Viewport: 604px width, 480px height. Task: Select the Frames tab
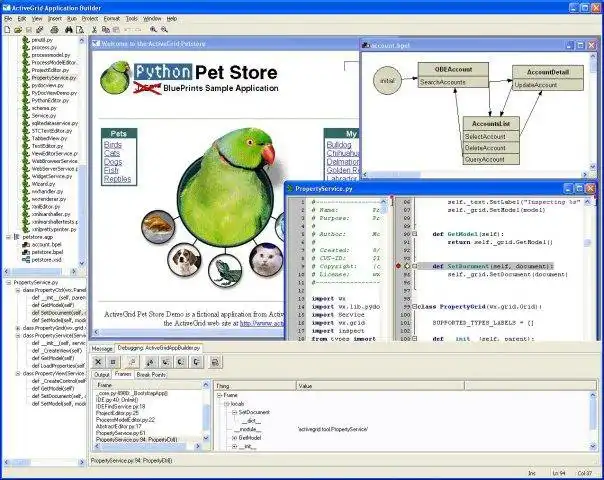pos(123,374)
